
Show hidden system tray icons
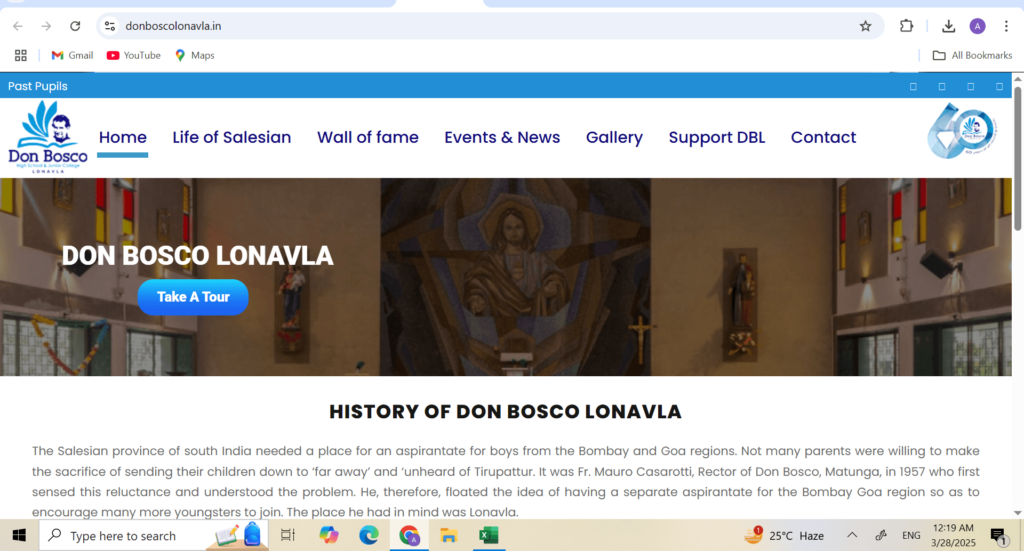(852, 535)
